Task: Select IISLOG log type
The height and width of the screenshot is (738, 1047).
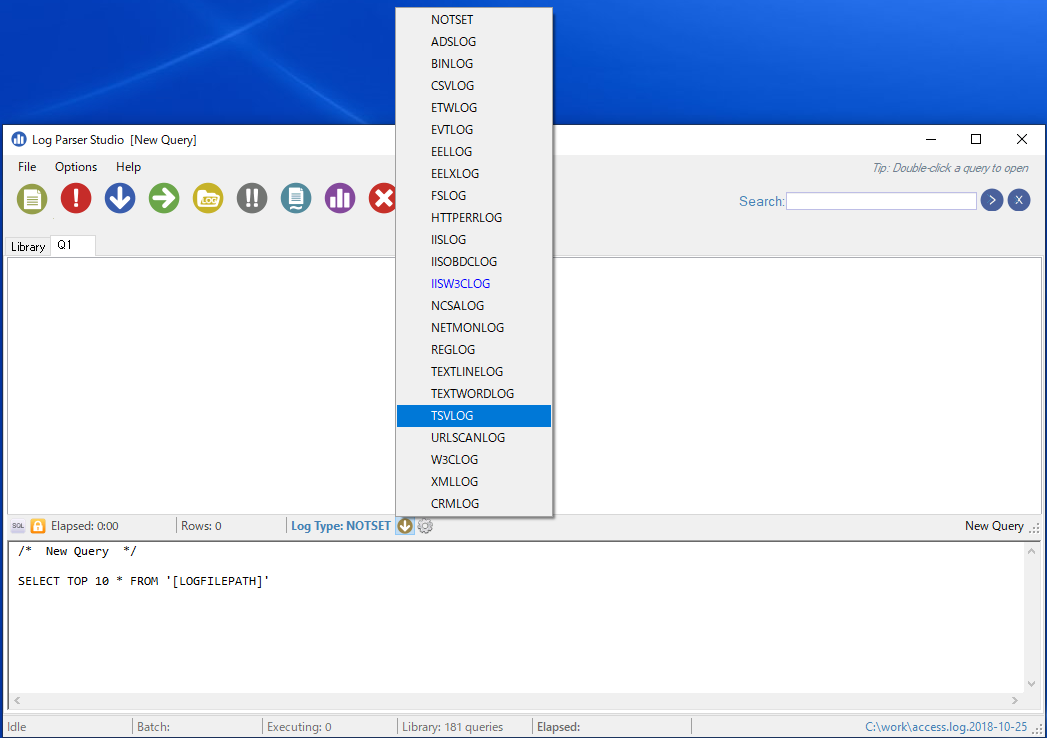Action: click(474, 240)
